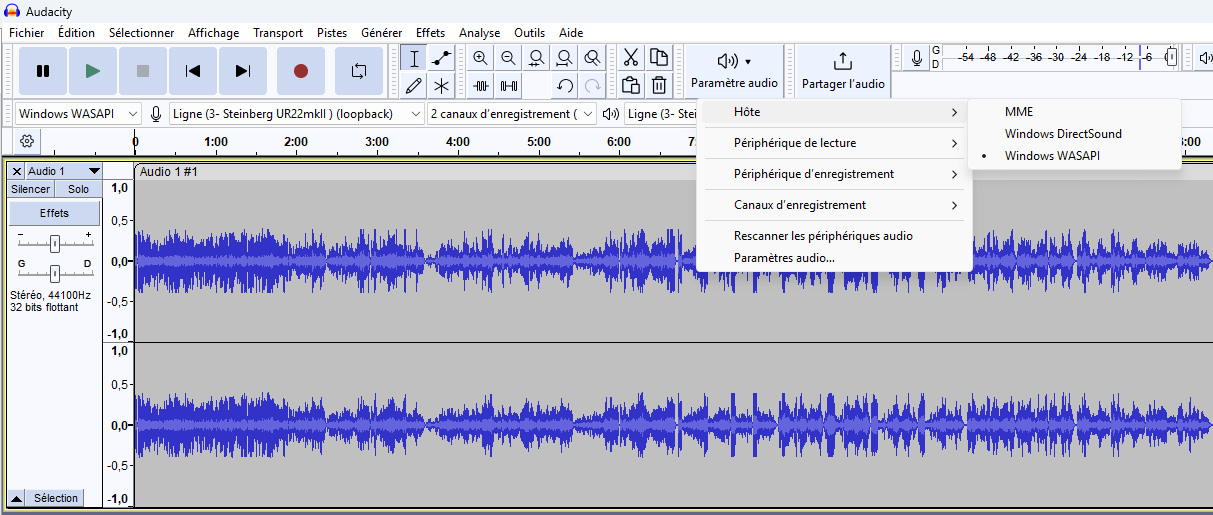
Task: Click Rescanner les périphériques audio
Action: coord(835,236)
